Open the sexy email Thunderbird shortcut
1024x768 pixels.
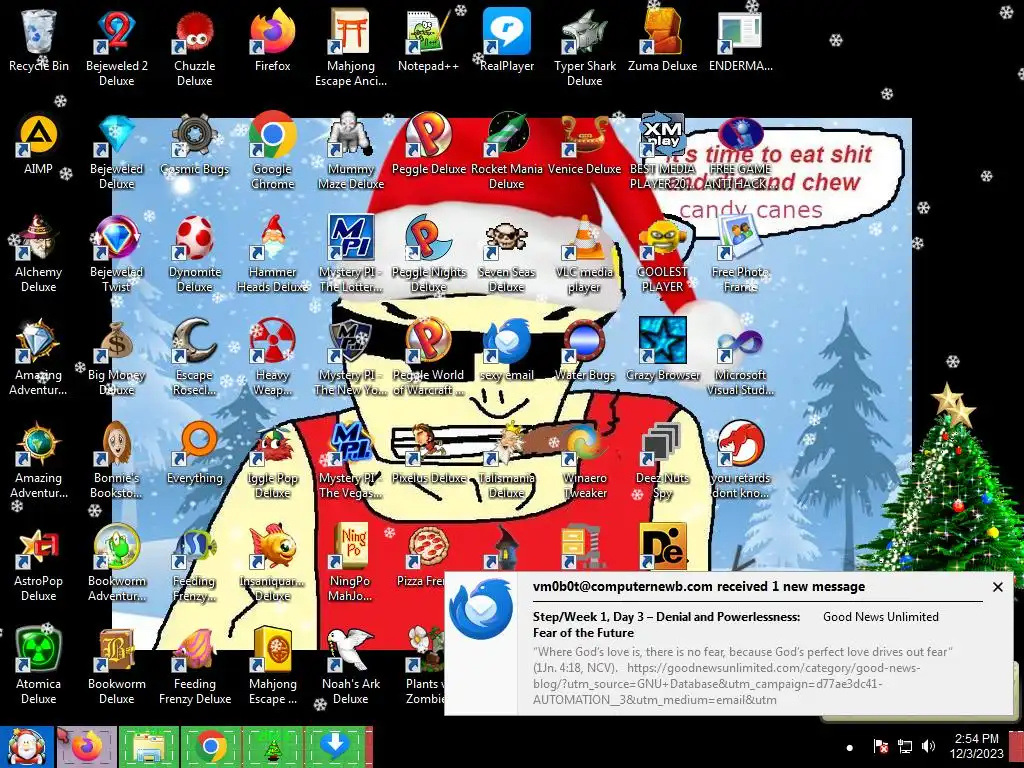pyautogui.click(x=507, y=349)
